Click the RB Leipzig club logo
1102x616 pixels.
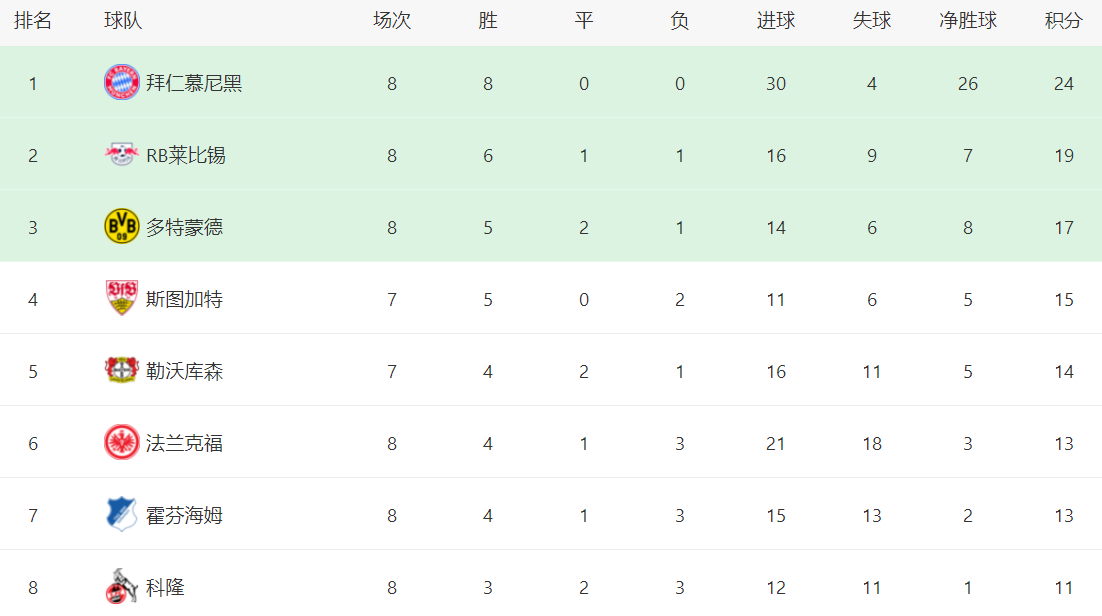(x=122, y=155)
